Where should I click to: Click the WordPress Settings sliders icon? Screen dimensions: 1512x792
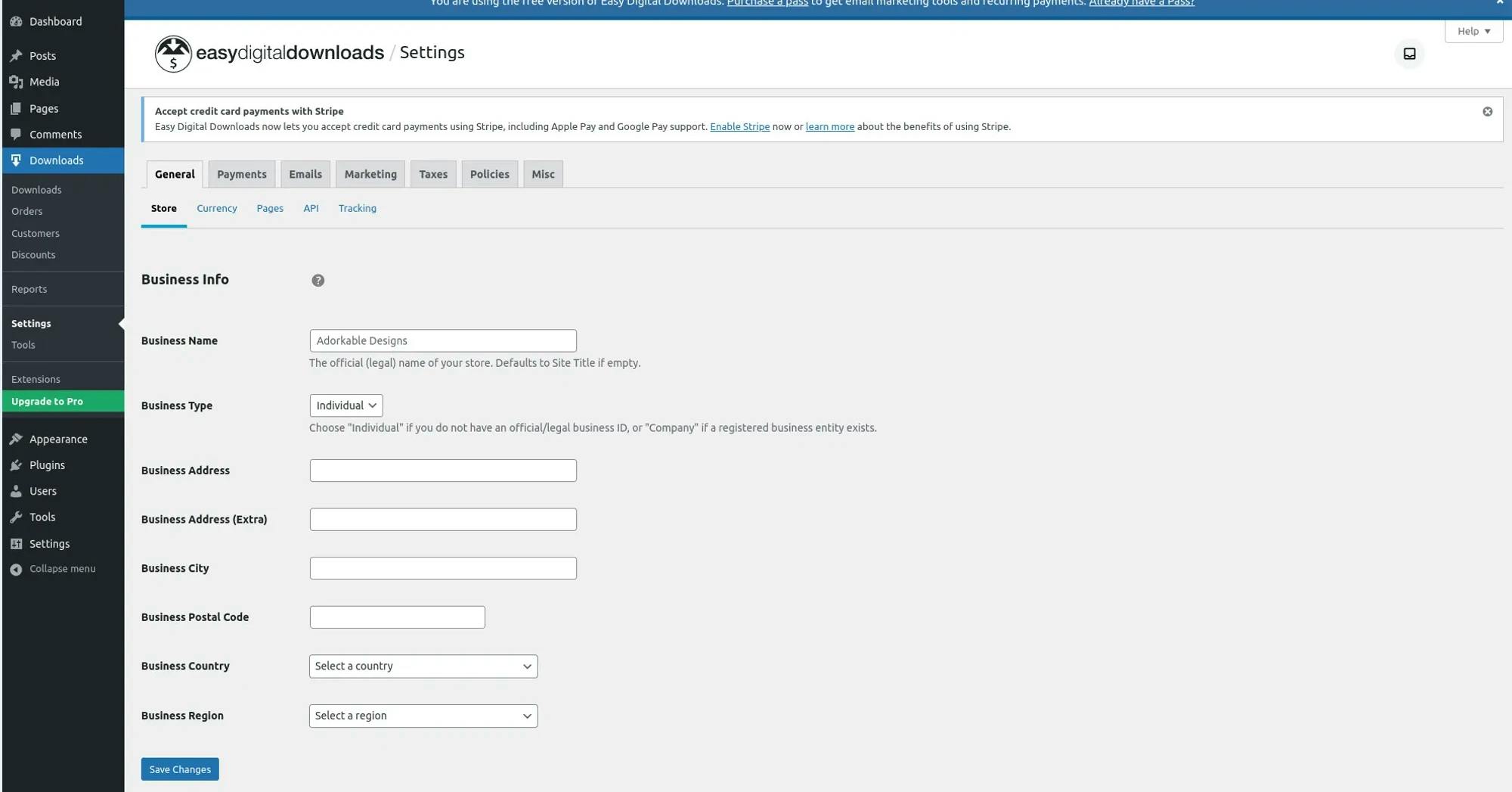[16, 543]
